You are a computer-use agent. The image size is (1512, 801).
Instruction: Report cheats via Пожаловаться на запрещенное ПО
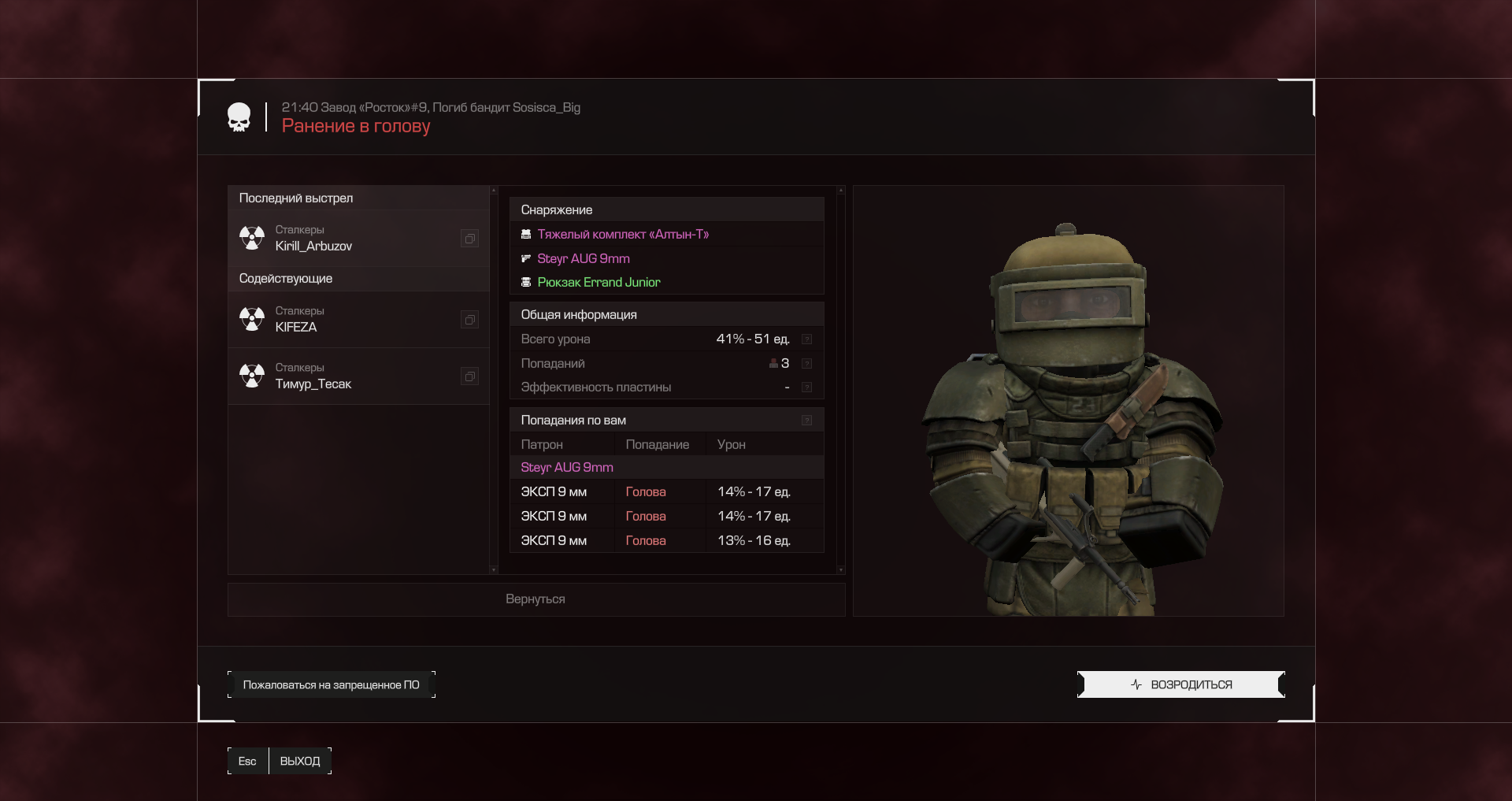pyautogui.click(x=332, y=684)
